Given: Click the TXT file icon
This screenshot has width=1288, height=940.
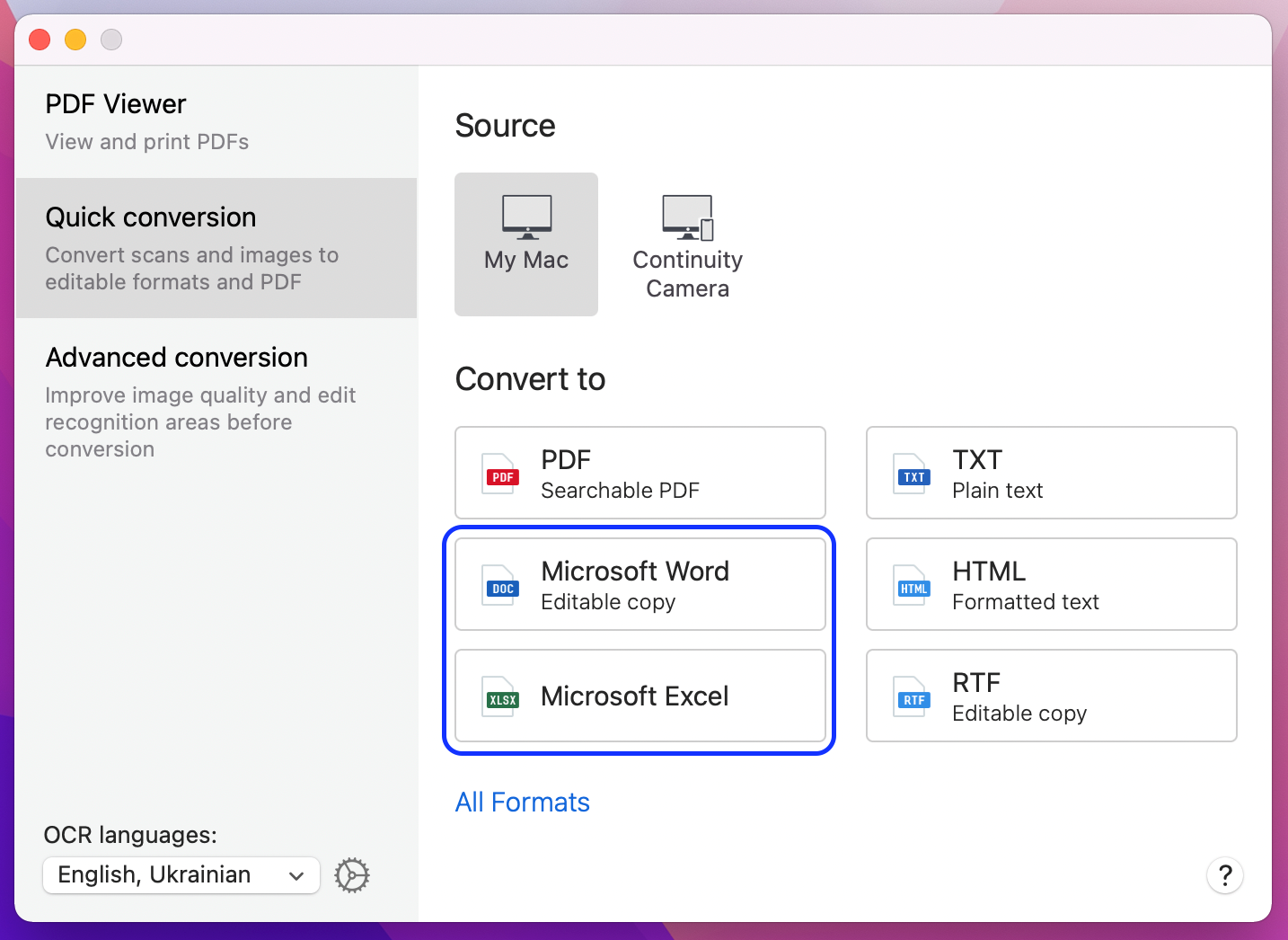Looking at the screenshot, I should [913, 474].
